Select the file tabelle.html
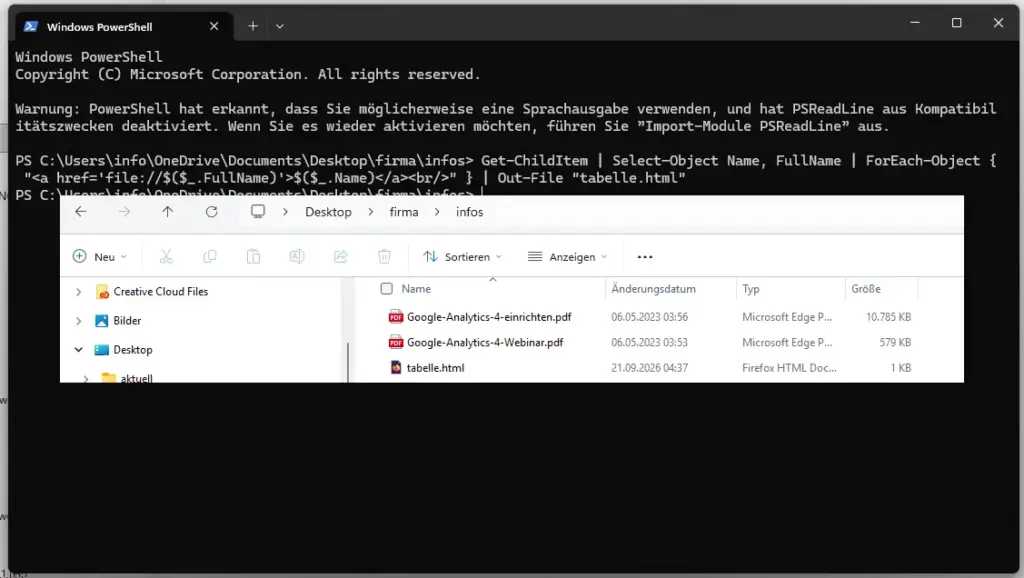This screenshot has width=1024, height=578. [436, 368]
